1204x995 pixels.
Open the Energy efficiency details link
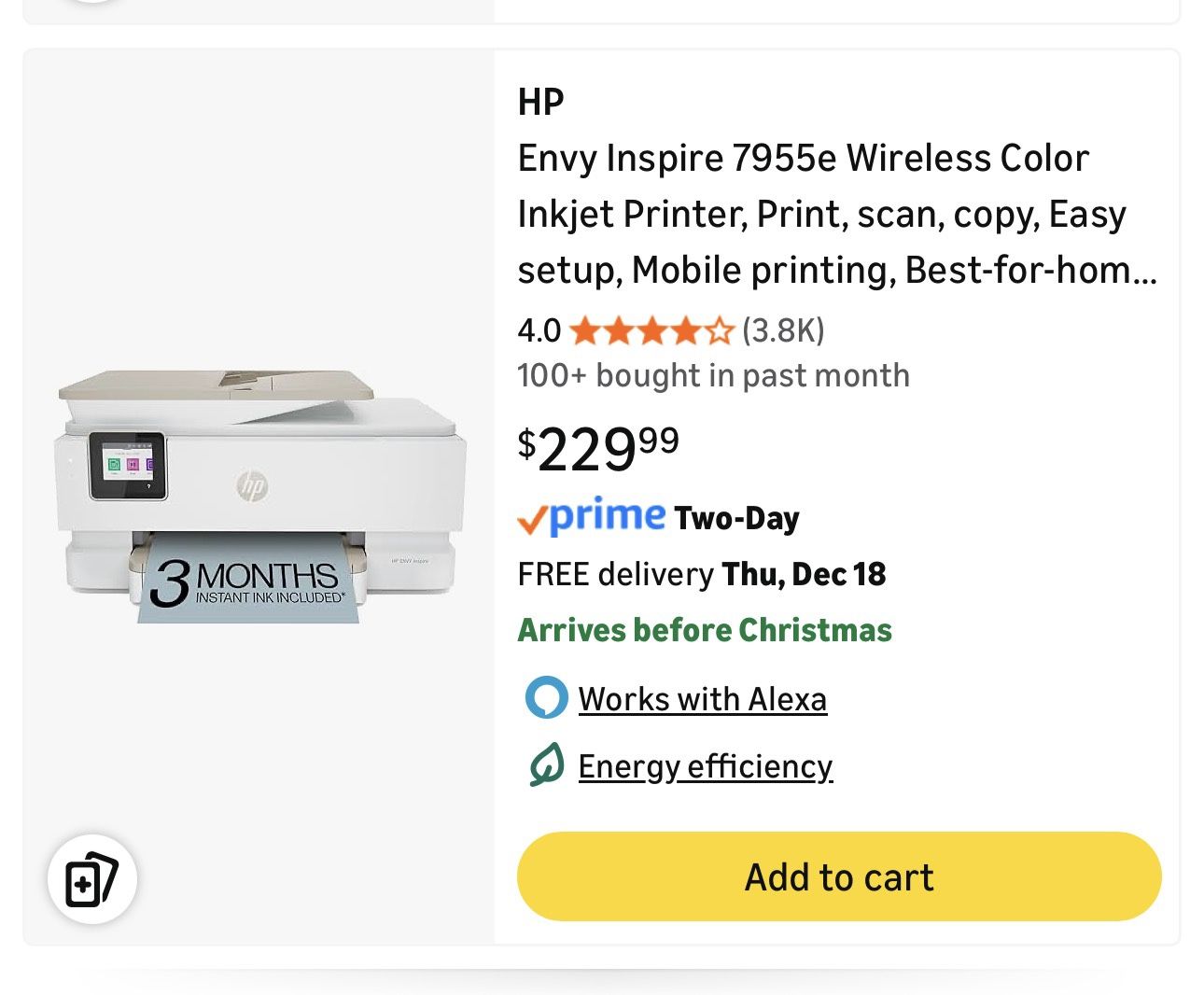(x=706, y=765)
